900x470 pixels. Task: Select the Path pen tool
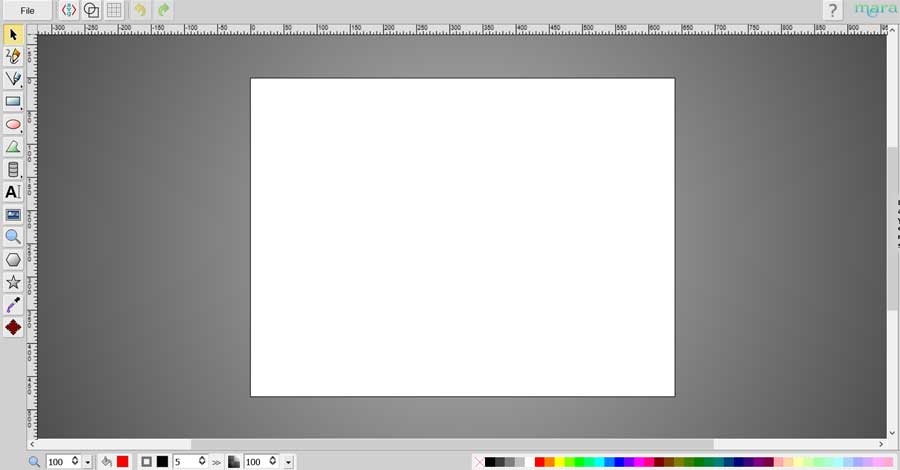(x=13, y=79)
